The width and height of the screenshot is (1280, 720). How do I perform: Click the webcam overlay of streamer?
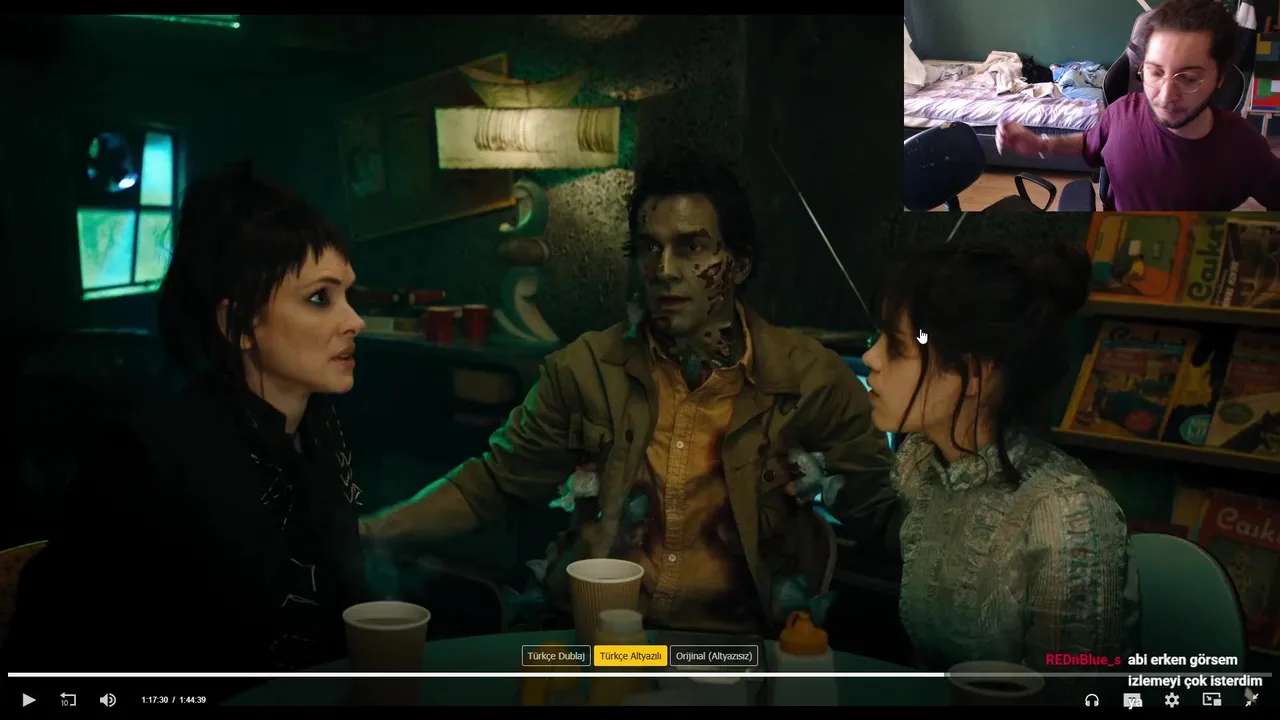[x=1092, y=105]
